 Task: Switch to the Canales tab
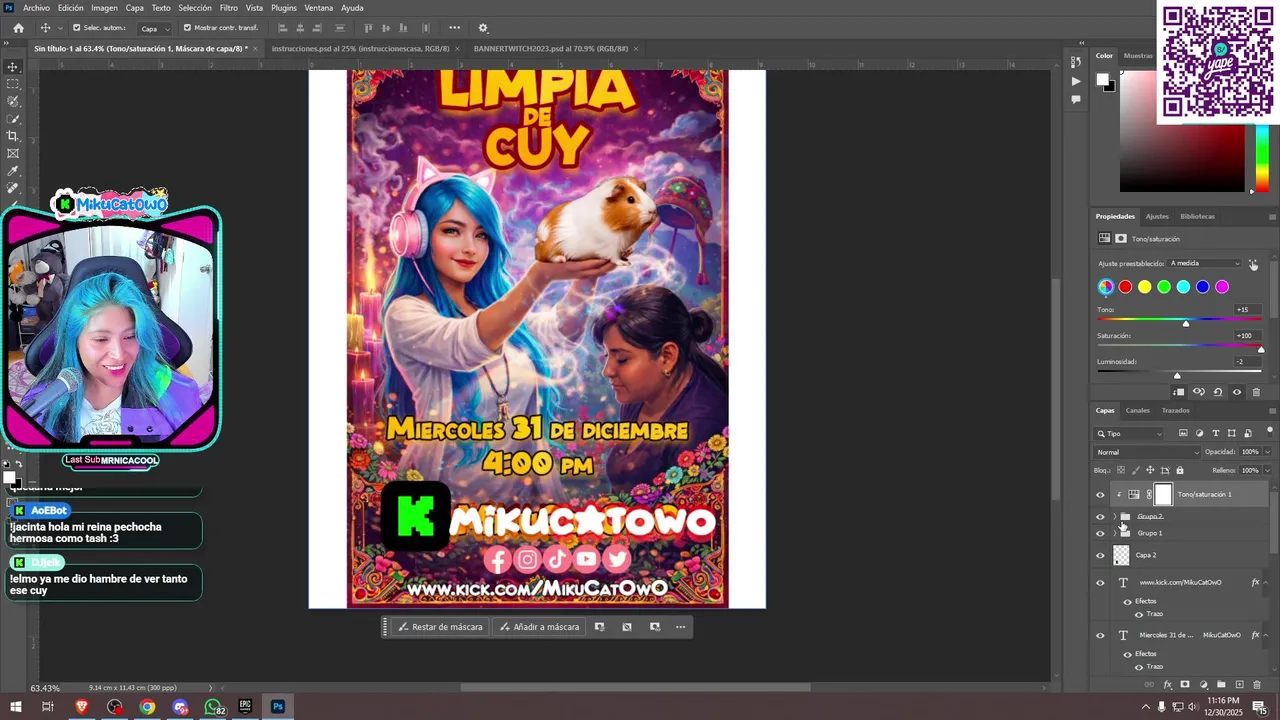(1138, 410)
